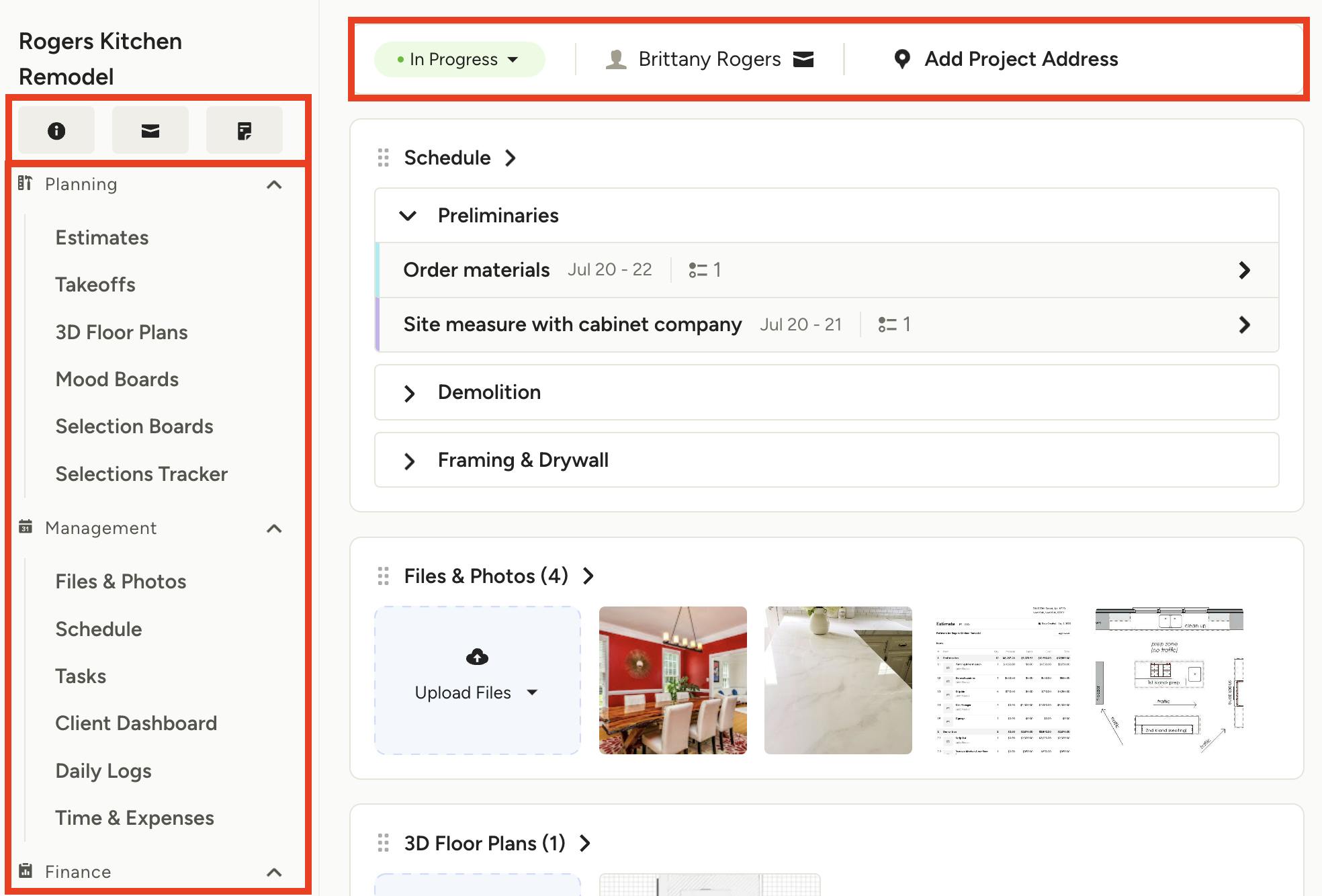Click Add Project Address link
The width and height of the screenshot is (1322, 896).
[x=1021, y=59]
